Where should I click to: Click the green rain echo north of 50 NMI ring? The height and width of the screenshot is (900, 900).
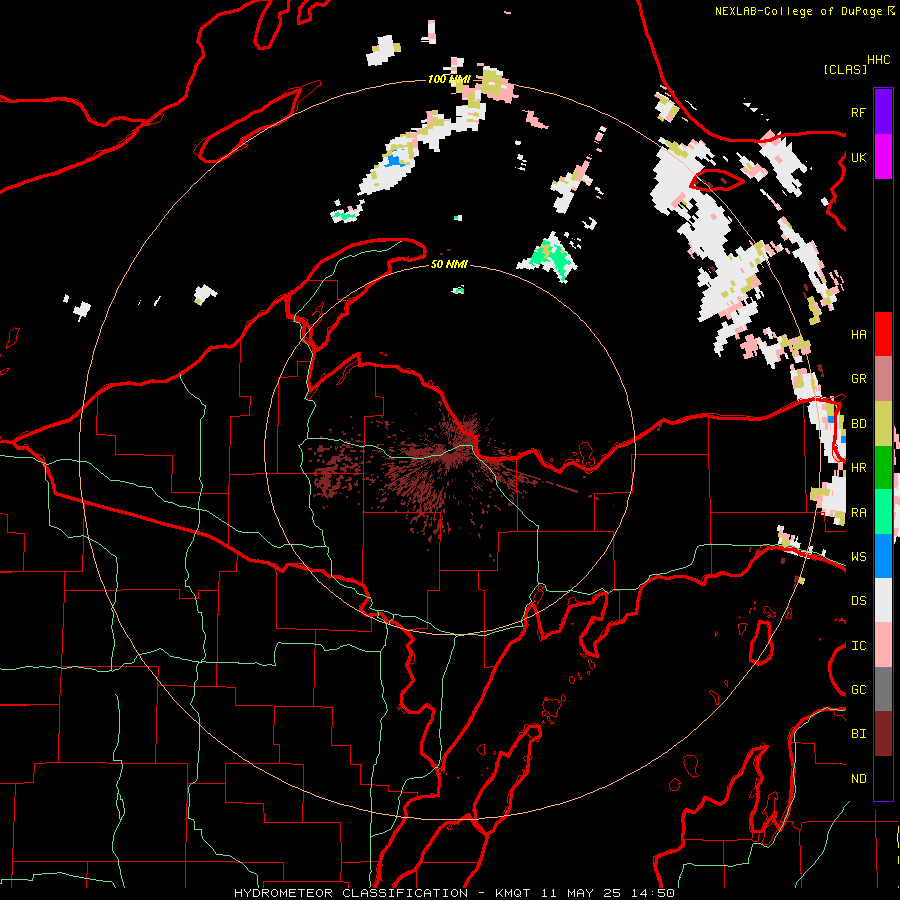[553, 257]
